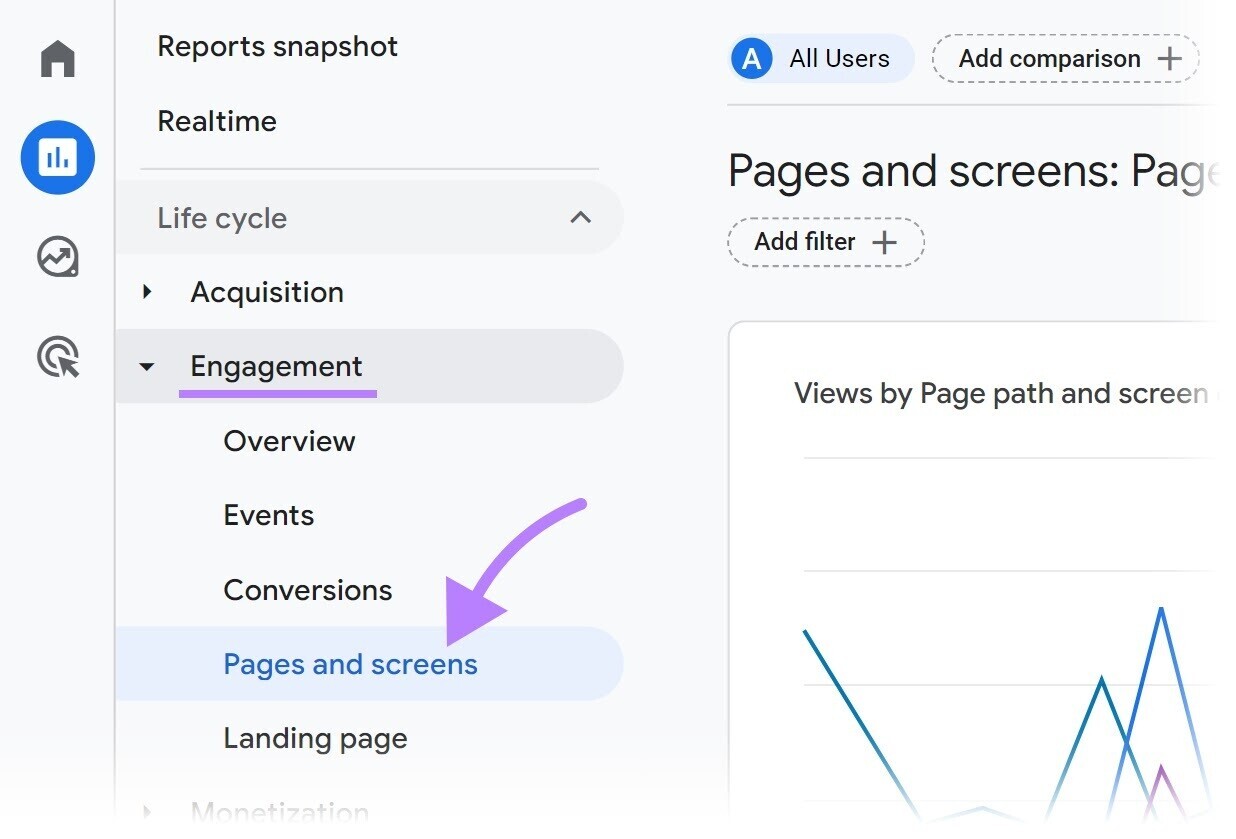The image size is (1236, 839).
Task: Open the Explore icon in sidebar
Action: coord(57,257)
